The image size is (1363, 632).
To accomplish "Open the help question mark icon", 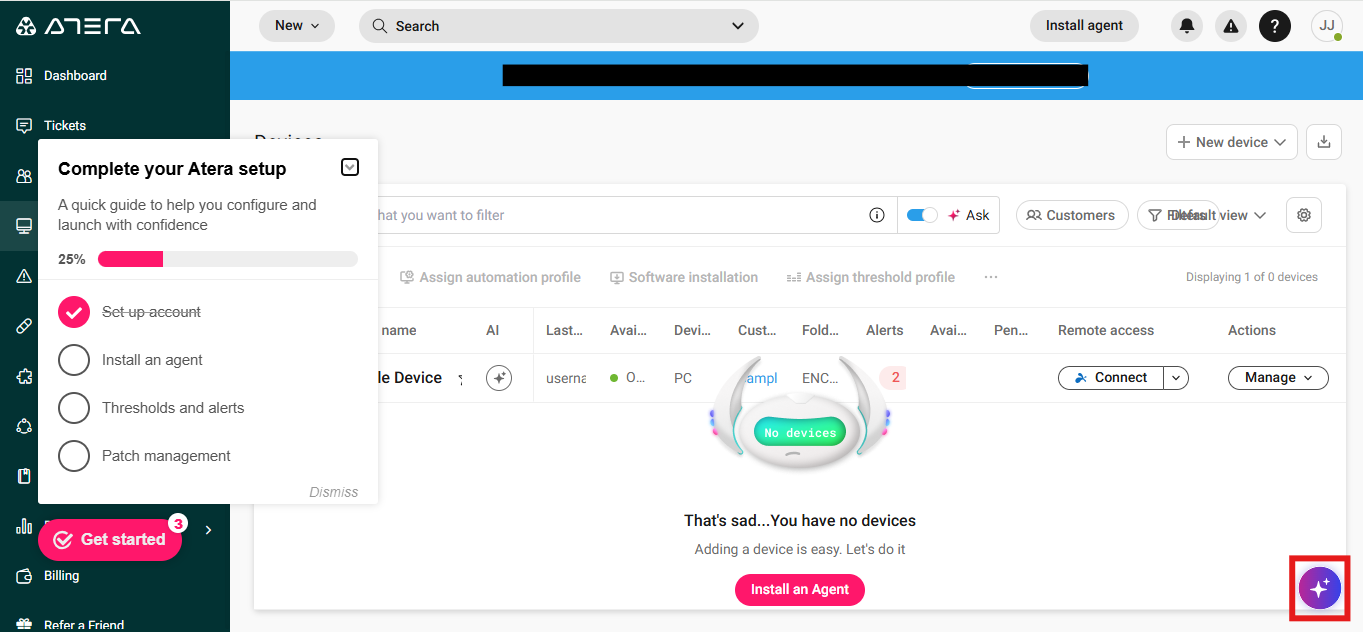I will click(1275, 26).
